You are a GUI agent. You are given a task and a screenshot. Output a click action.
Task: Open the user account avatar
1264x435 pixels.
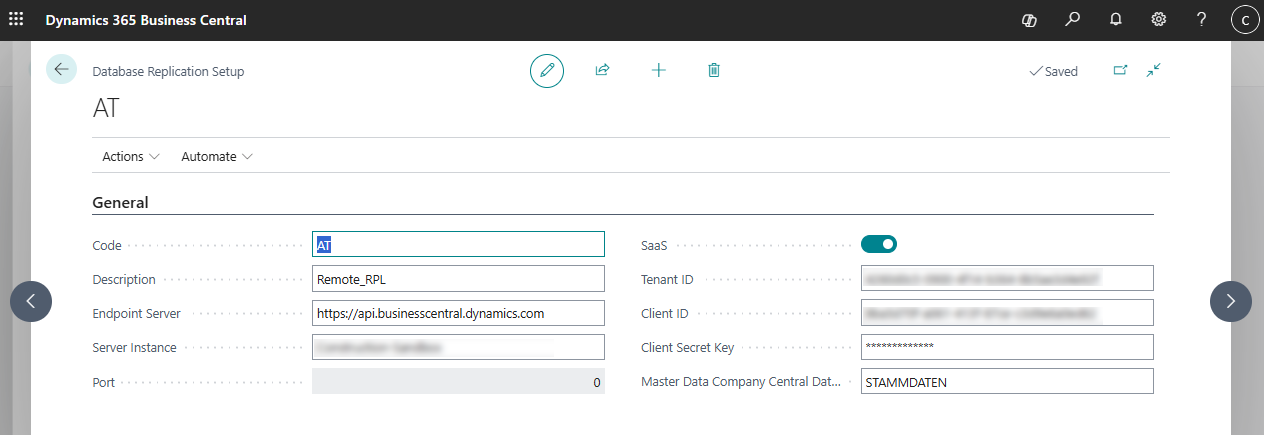(1244, 20)
